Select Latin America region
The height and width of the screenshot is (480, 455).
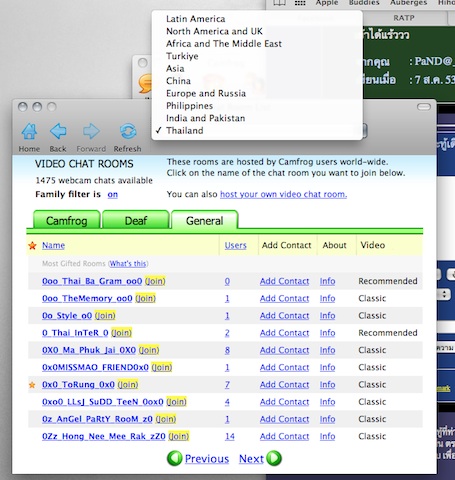pyautogui.click(x=196, y=19)
